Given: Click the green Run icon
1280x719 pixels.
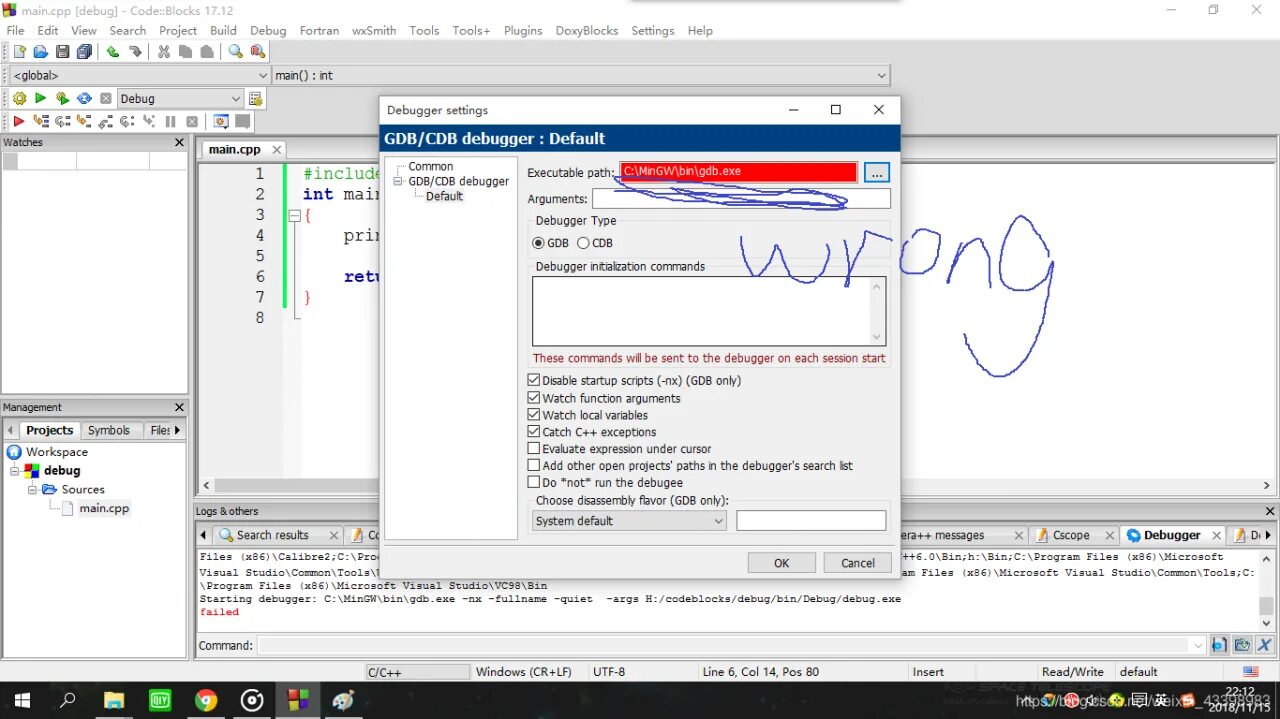Looking at the screenshot, I should tap(41, 98).
